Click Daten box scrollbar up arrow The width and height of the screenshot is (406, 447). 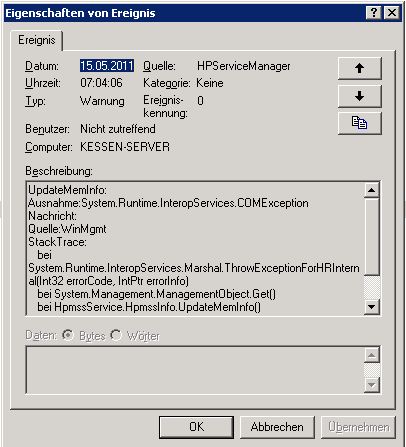(371, 355)
